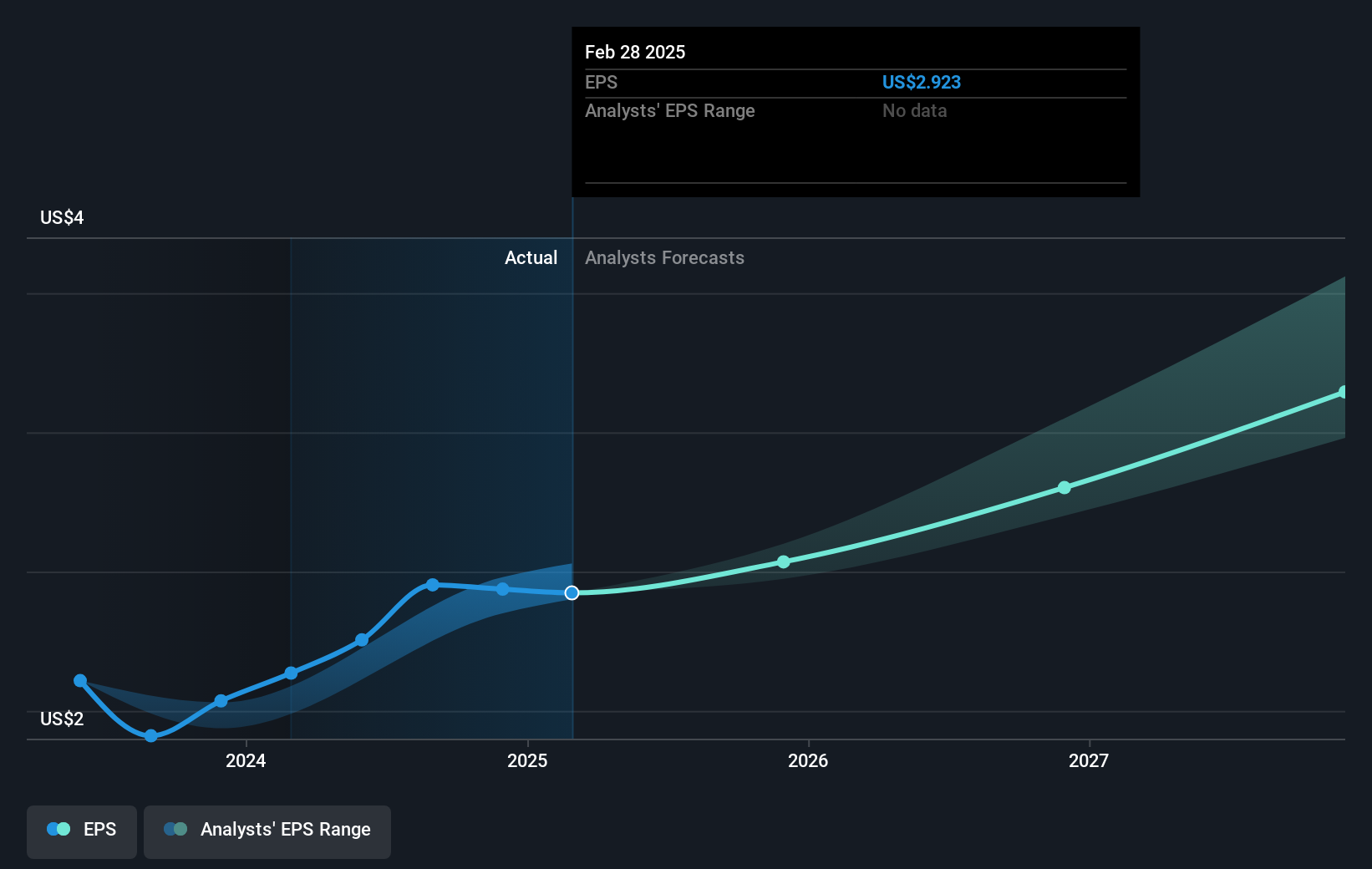Click the EPS peak point in late 2024

[432, 585]
